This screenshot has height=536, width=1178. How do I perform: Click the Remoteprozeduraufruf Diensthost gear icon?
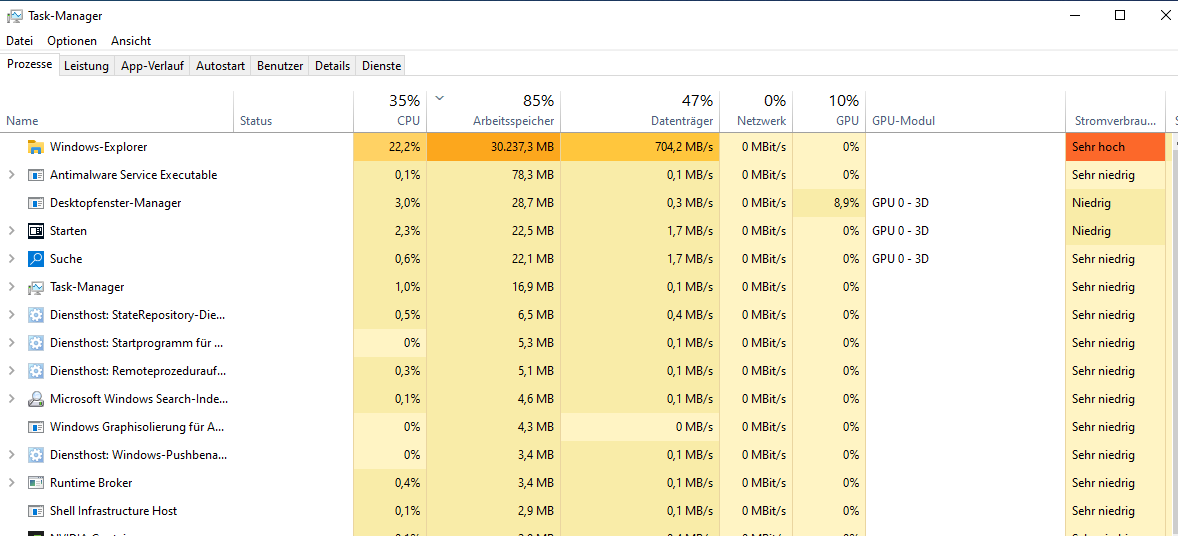point(35,371)
